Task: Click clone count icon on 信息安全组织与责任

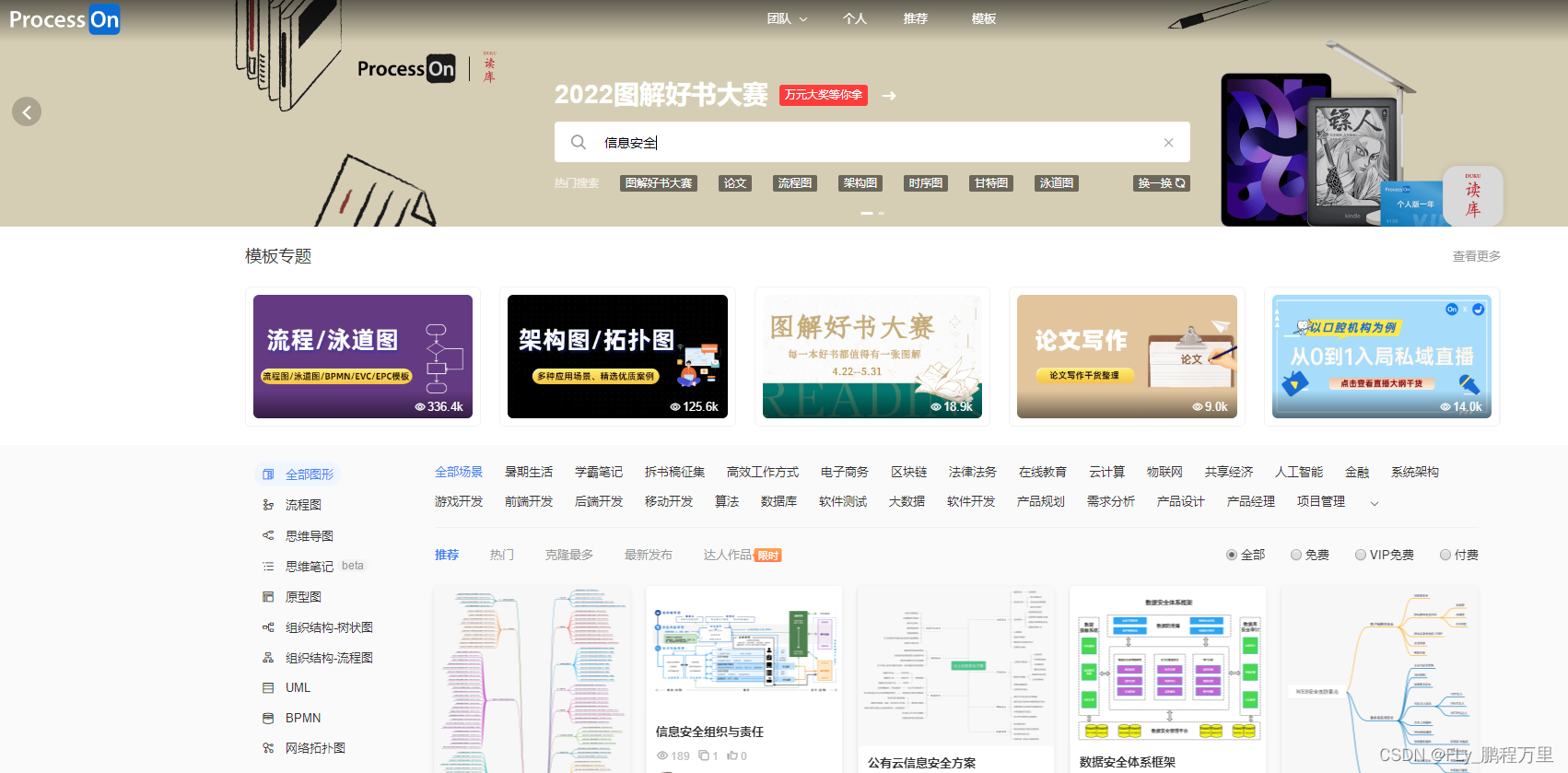Action: pyautogui.click(x=704, y=755)
